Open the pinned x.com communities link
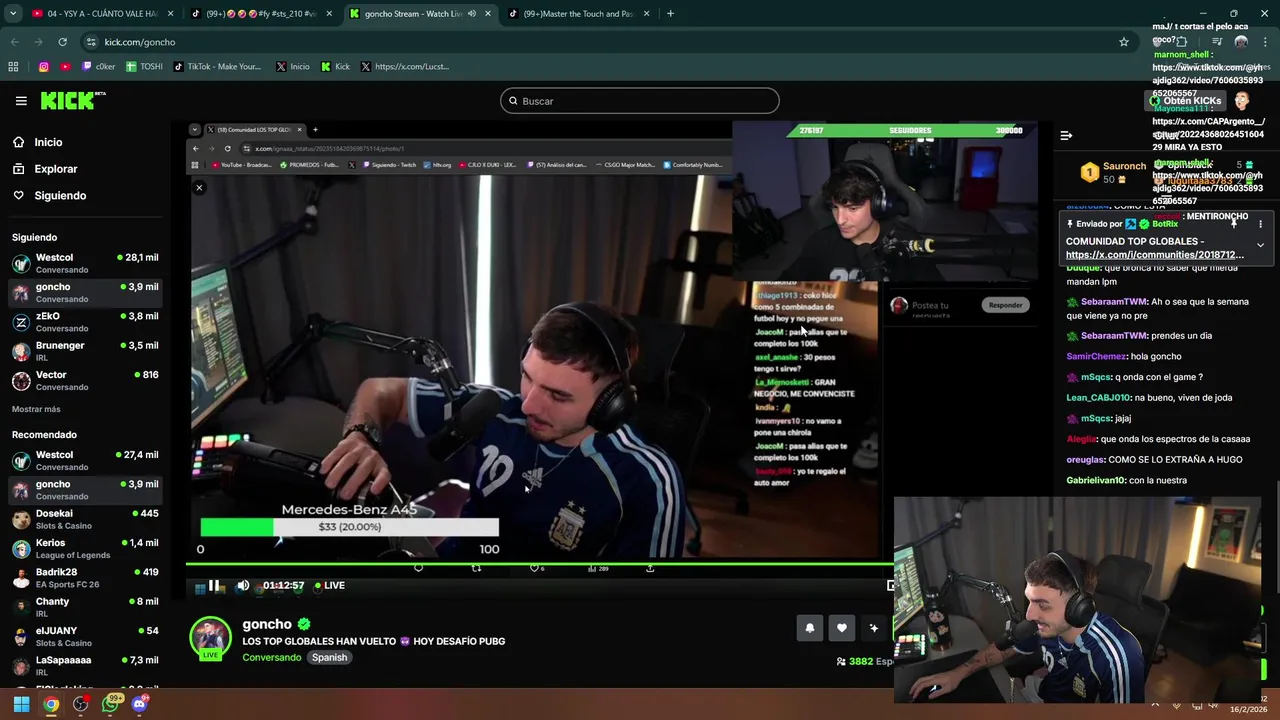The width and height of the screenshot is (1280, 720). (x=1155, y=255)
